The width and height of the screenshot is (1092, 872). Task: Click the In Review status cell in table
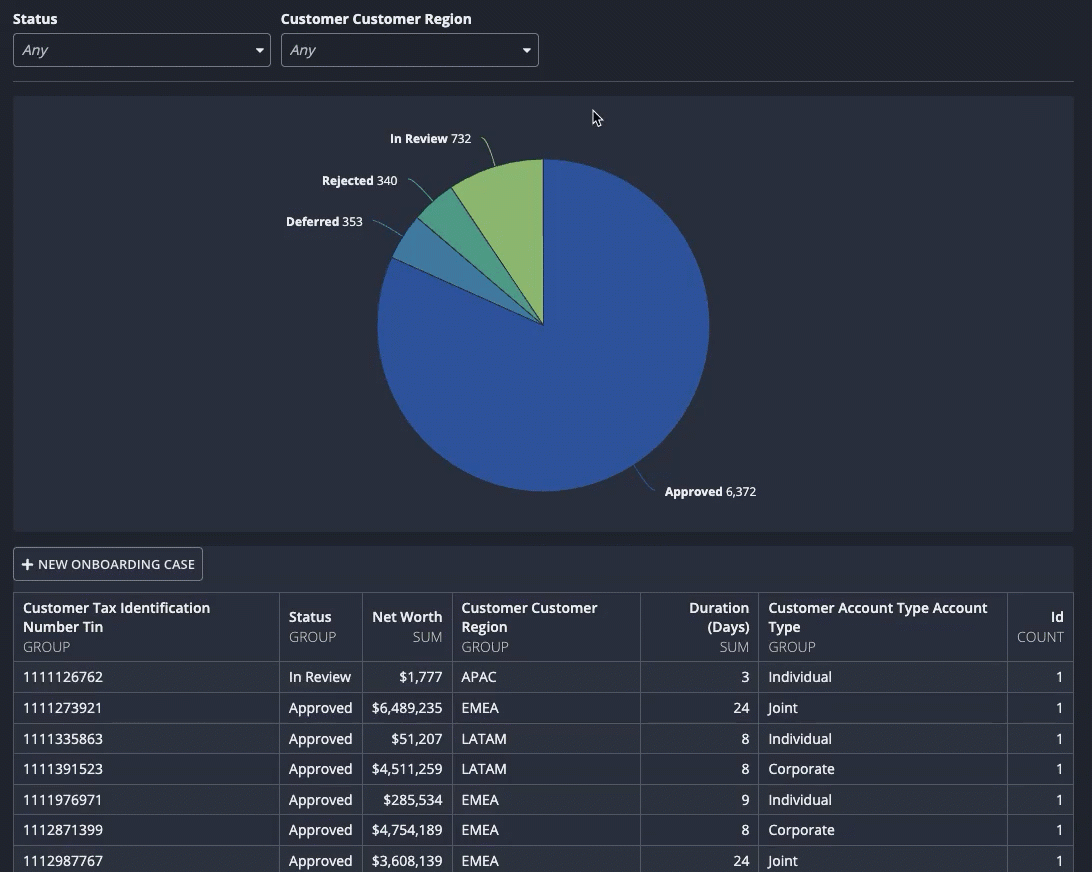(320, 677)
